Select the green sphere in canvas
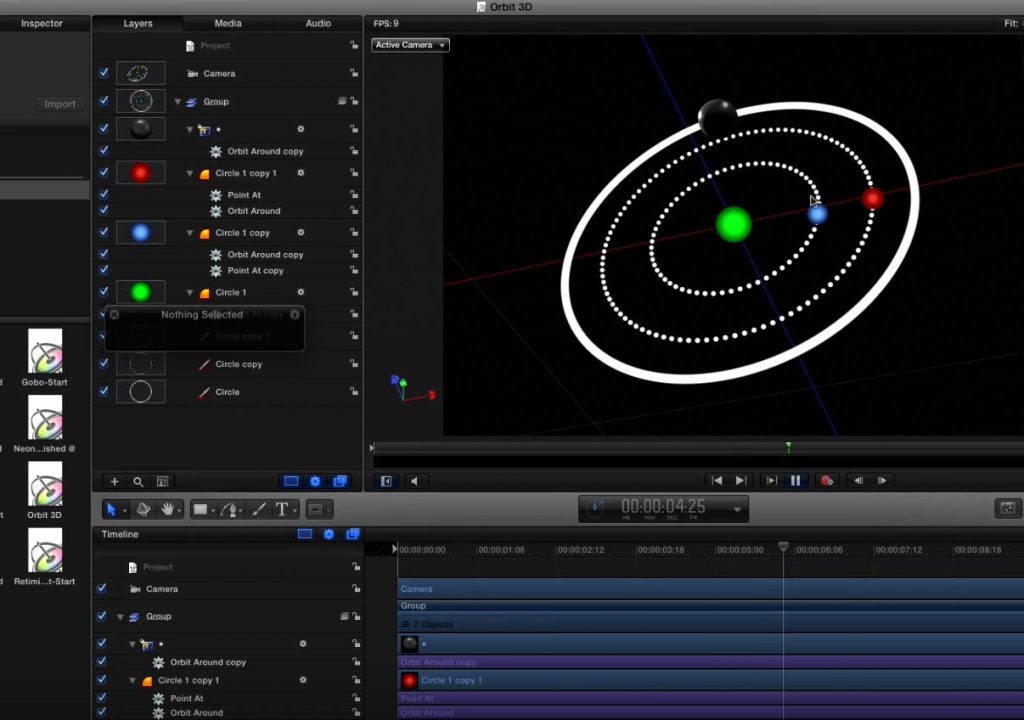Viewport: 1024px width, 720px height. click(x=733, y=224)
